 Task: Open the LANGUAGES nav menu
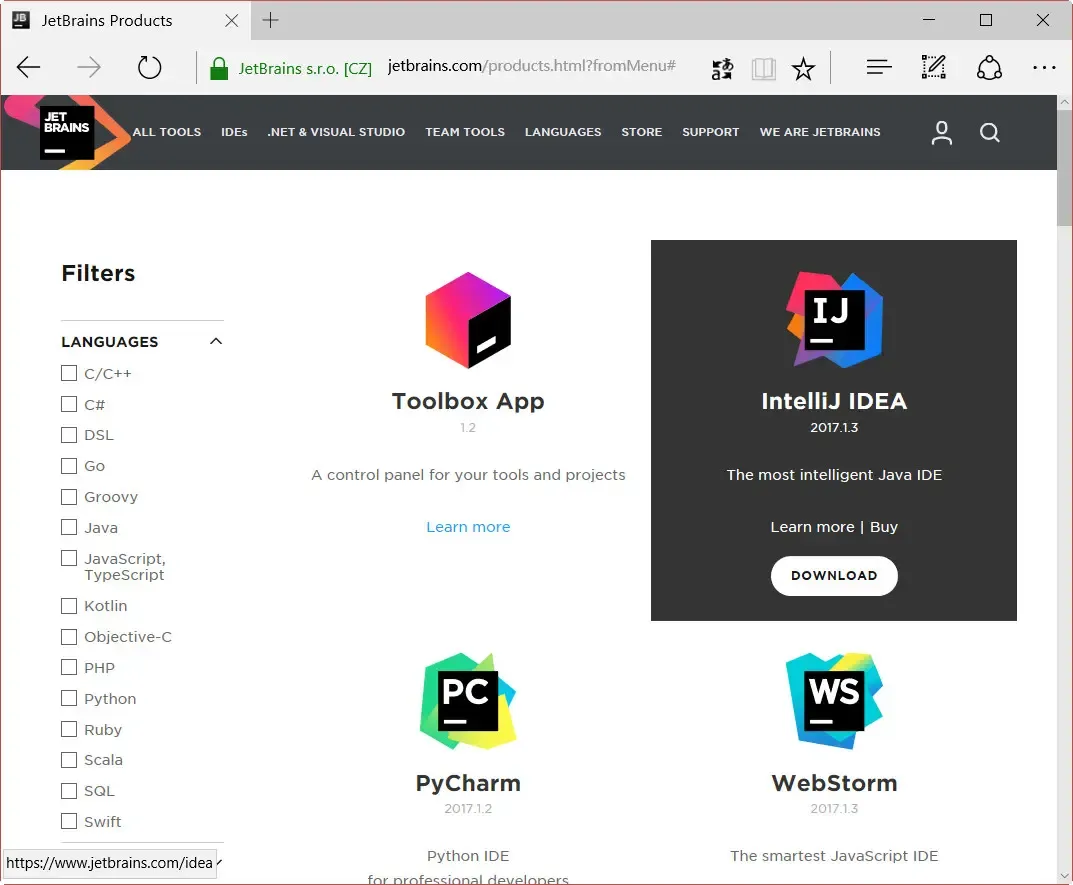point(563,132)
